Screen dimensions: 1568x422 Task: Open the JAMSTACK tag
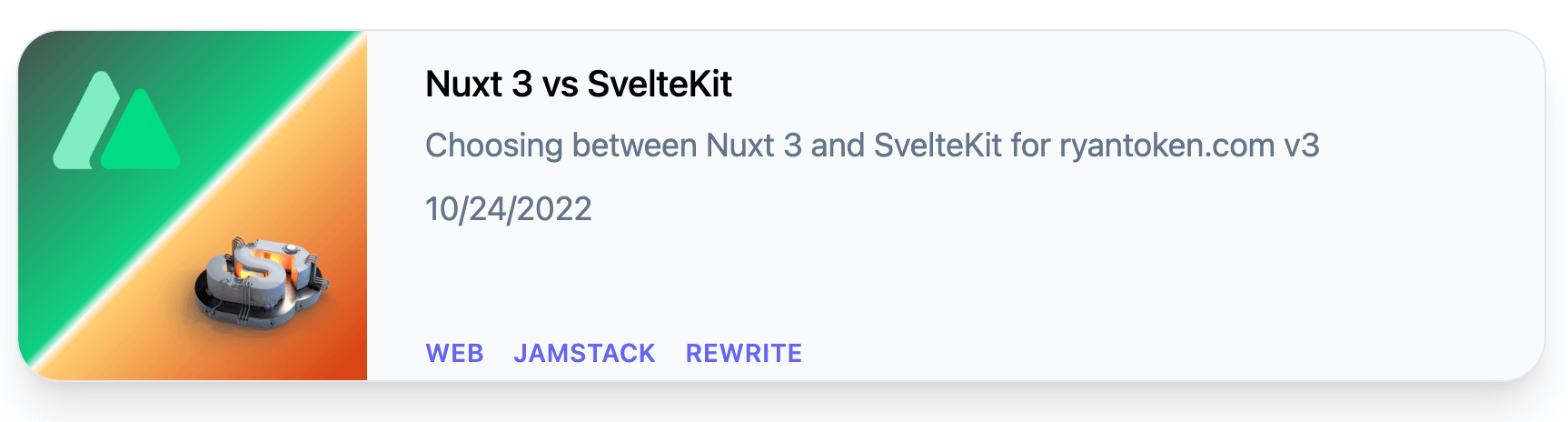[x=584, y=353]
